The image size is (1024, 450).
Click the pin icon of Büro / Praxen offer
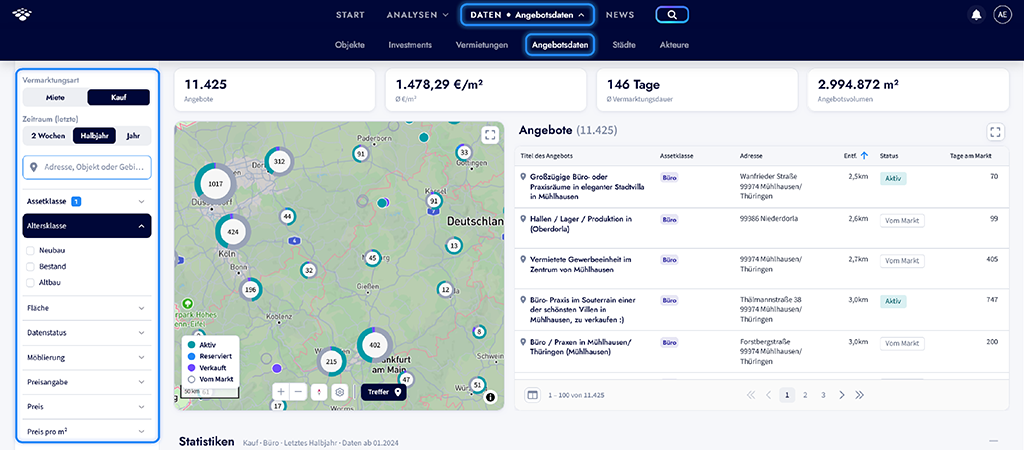(523, 342)
